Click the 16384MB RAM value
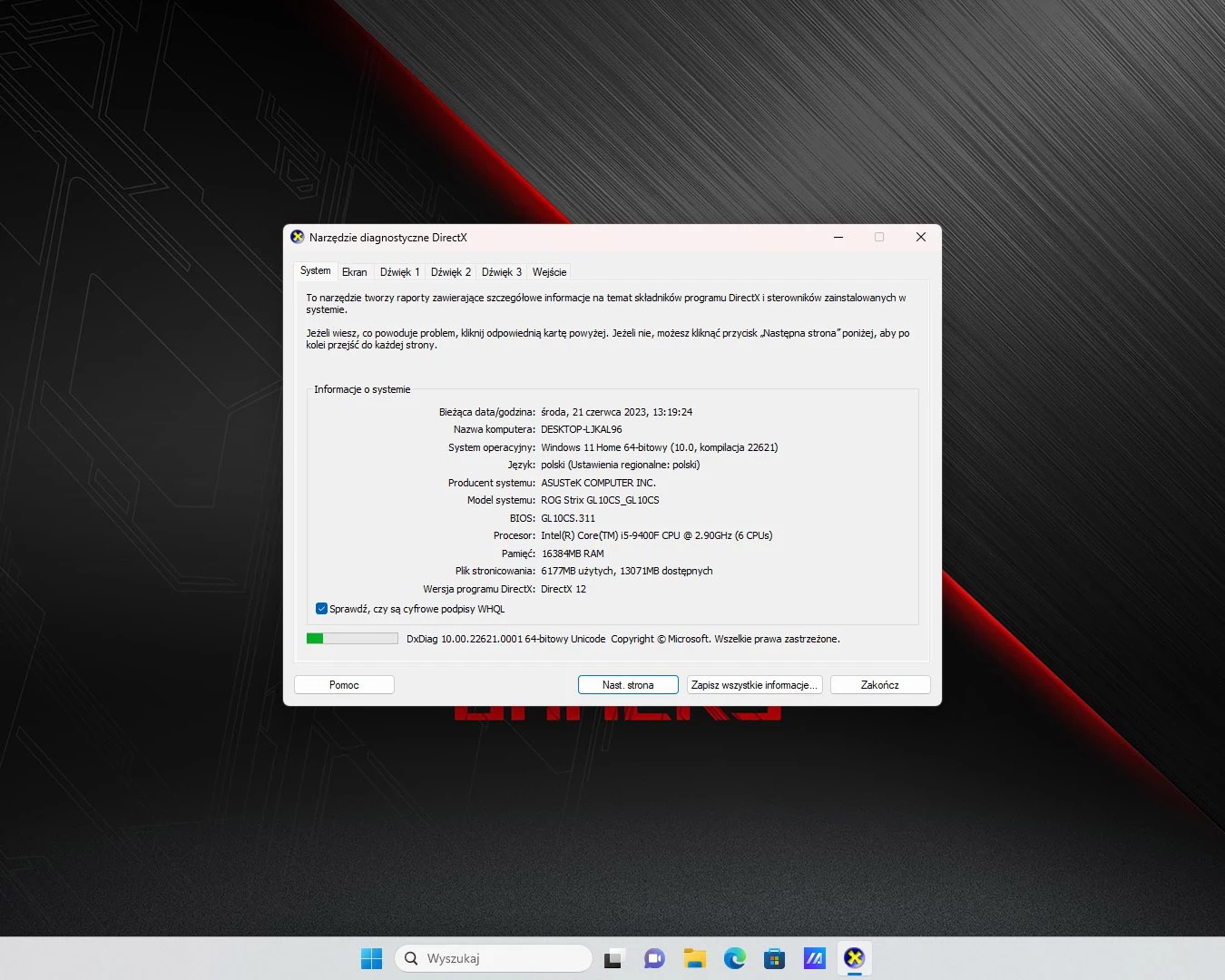Image resolution: width=1225 pixels, height=980 pixels. coord(573,554)
